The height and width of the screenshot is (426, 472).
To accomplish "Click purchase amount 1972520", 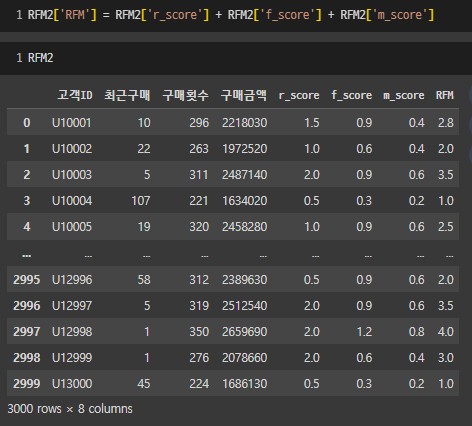I will tap(245, 149).
